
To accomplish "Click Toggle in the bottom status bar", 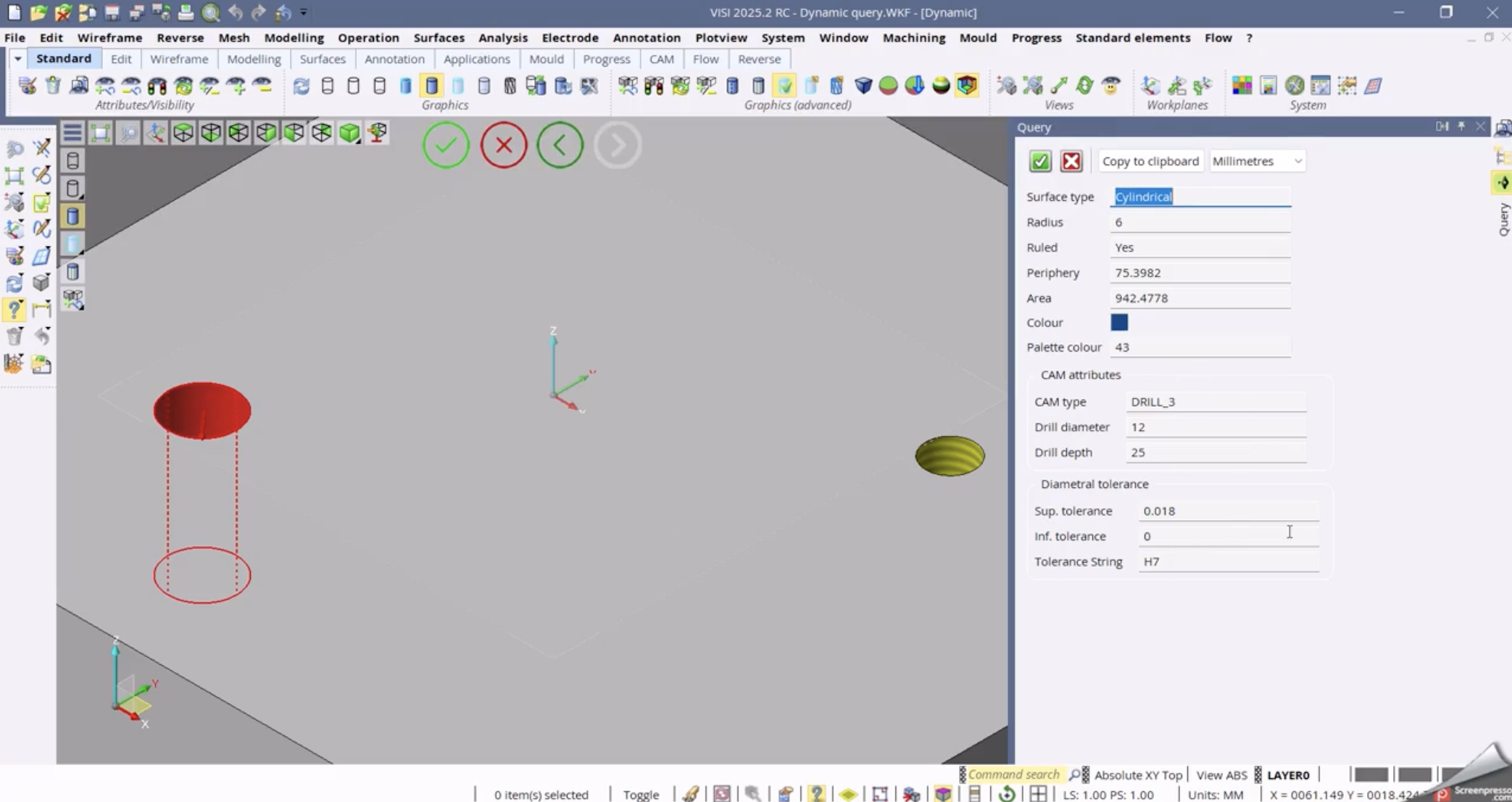I will coord(641,794).
